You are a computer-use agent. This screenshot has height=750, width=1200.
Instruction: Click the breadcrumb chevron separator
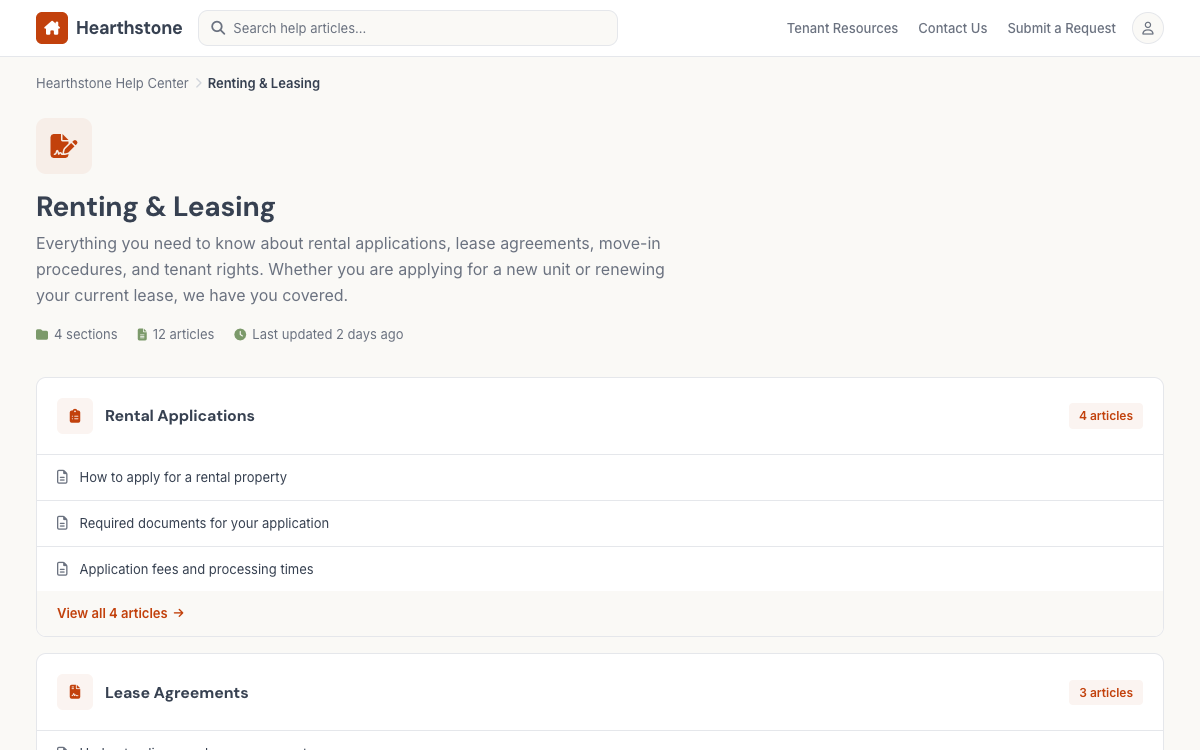pos(198,83)
